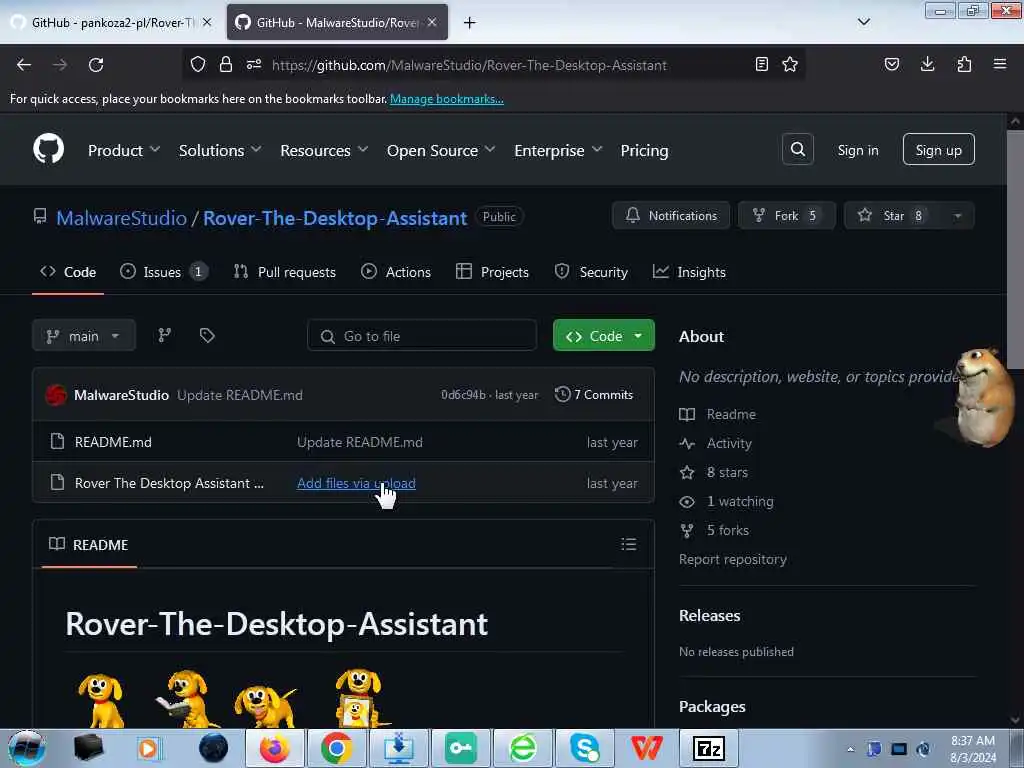Open the GitHub search magnifier button
This screenshot has height=768, width=1024.
(x=797, y=150)
